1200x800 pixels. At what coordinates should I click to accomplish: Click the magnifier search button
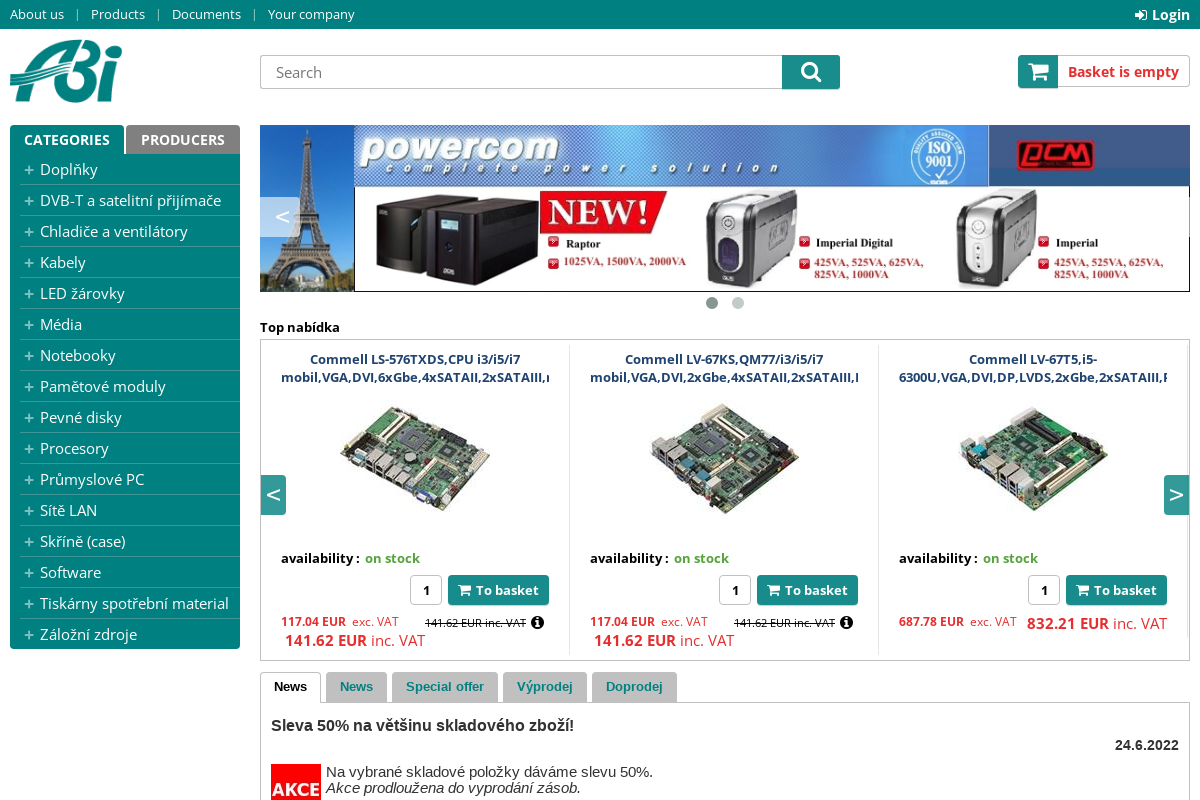click(810, 72)
